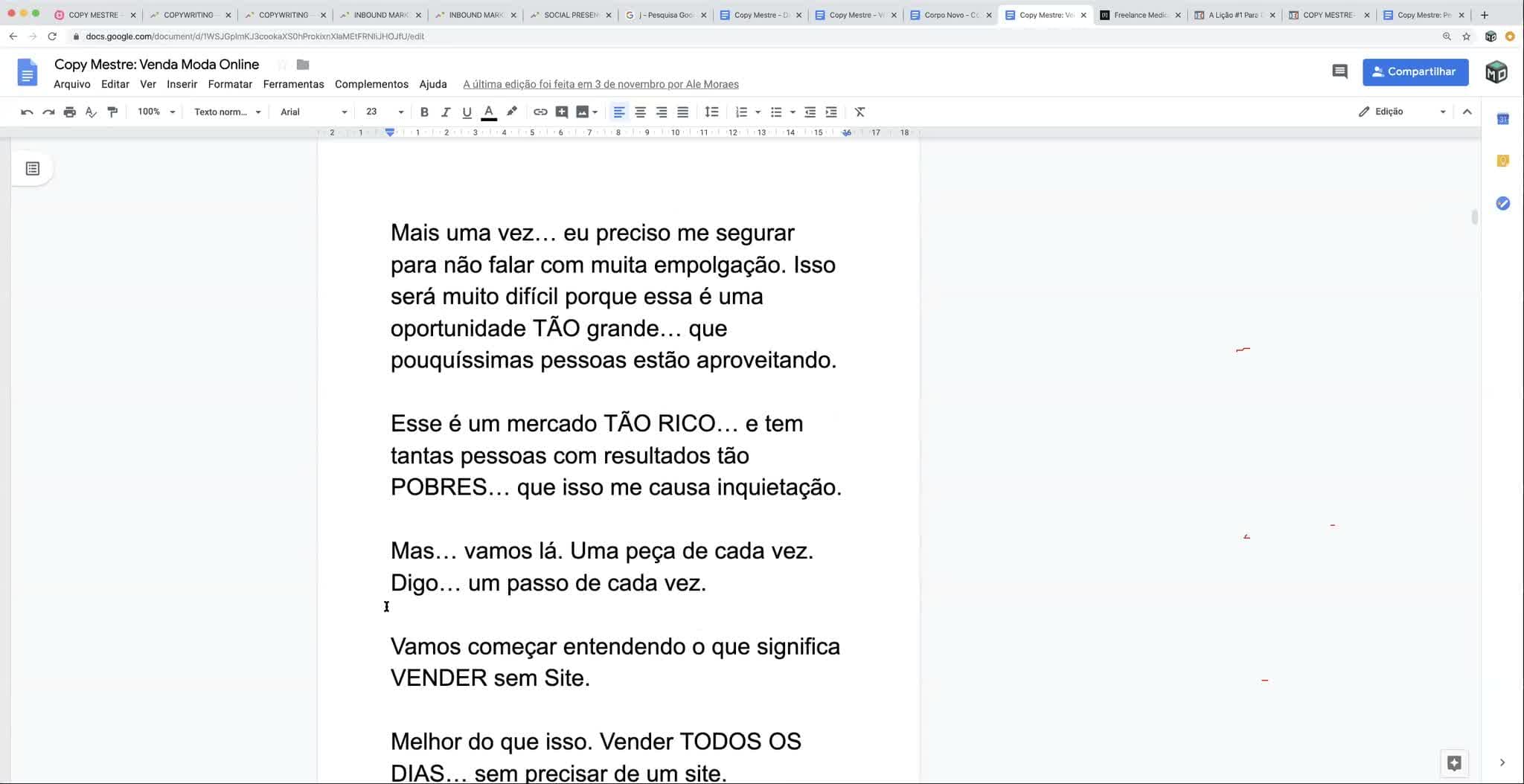
Task: Move the document with the folder icon
Action: (302, 65)
